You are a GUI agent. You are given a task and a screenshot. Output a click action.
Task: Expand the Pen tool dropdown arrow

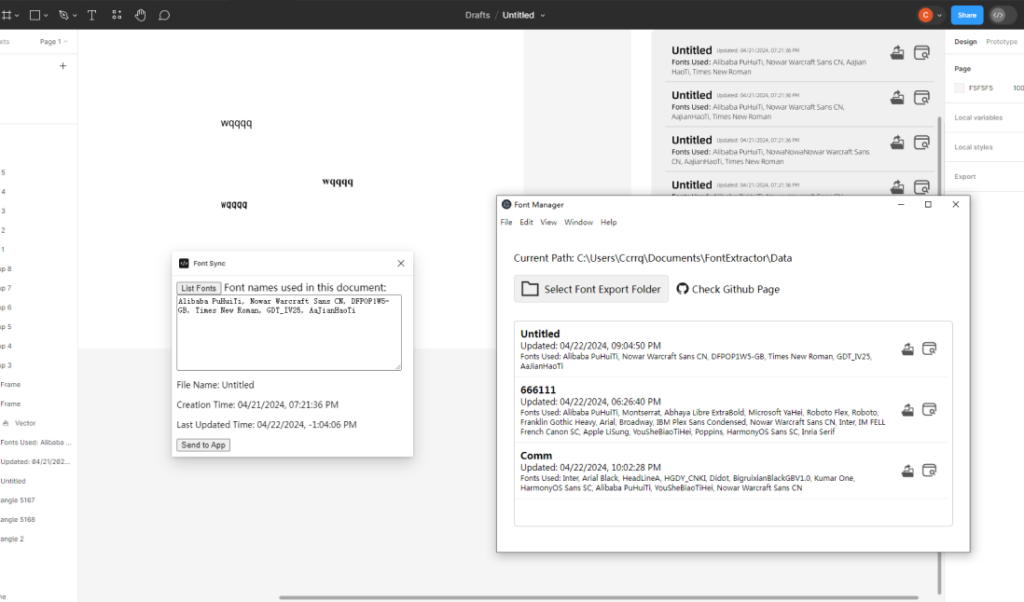[x=76, y=15]
